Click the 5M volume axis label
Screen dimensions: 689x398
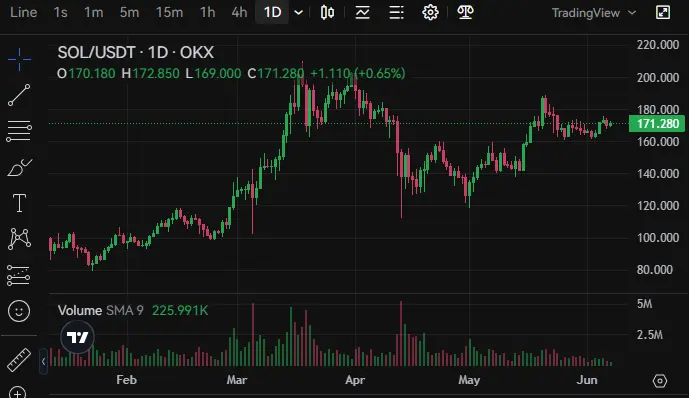click(x=645, y=304)
